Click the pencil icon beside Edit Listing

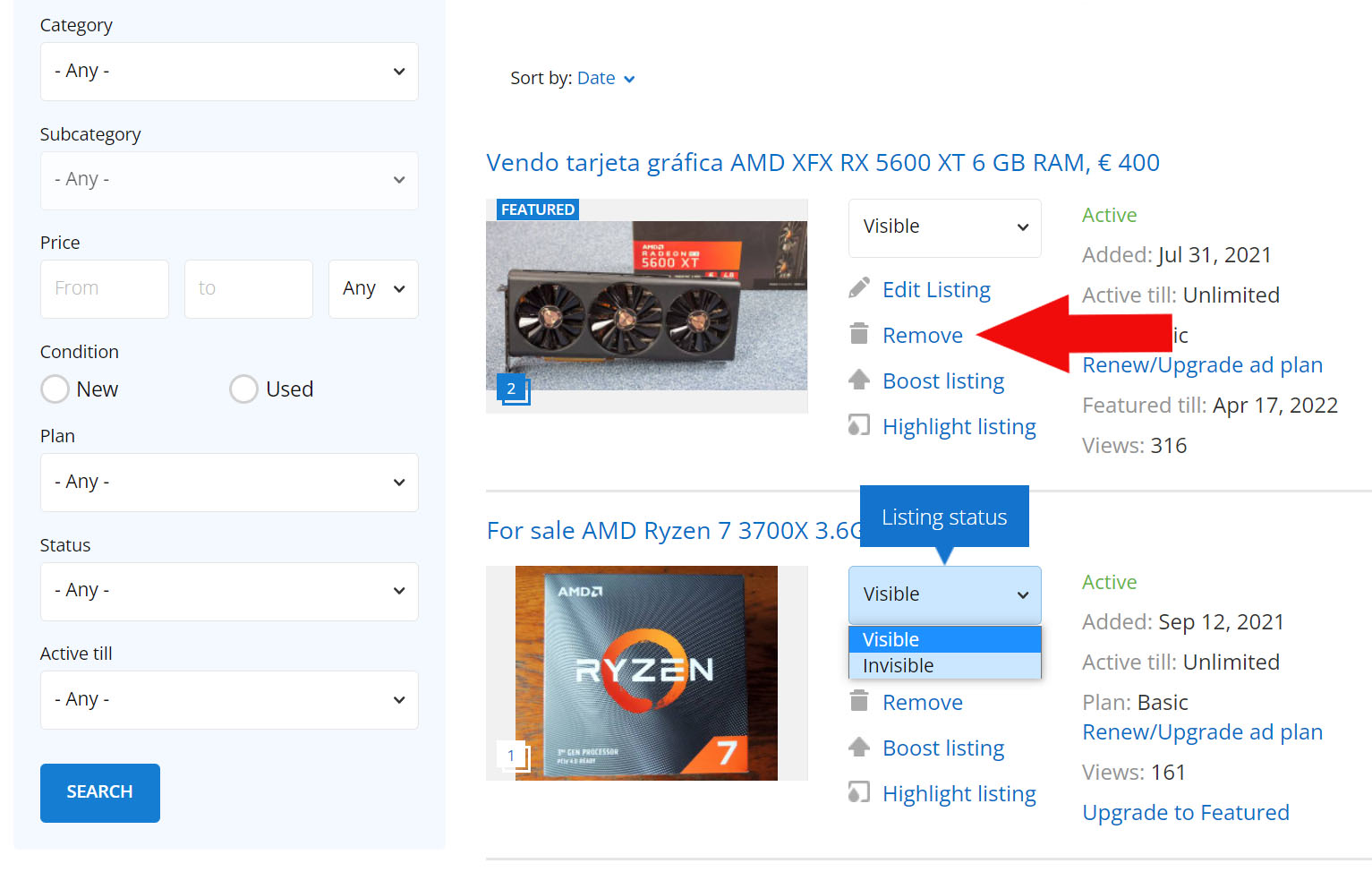pyautogui.click(x=858, y=288)
